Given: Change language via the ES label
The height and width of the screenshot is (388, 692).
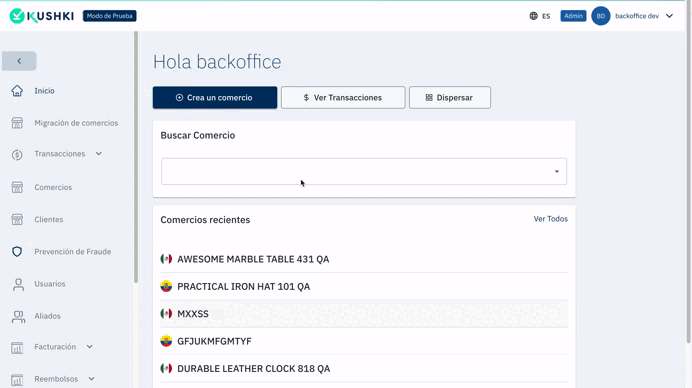Looking at the screenshot, I should [x=546, y=16].
